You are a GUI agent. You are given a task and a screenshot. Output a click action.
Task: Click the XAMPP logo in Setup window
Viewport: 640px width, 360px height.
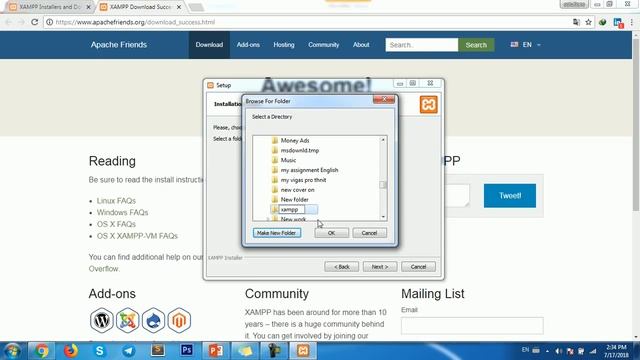(x=429, y=104)
